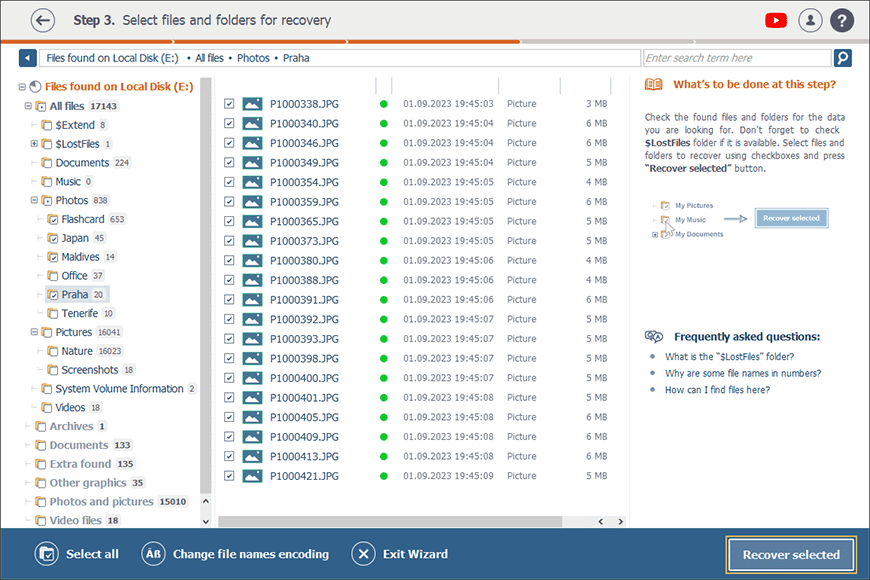Open the help question mark icon
Image resolution: width=870 pixels, height=580 pixels.
(842, 20)
